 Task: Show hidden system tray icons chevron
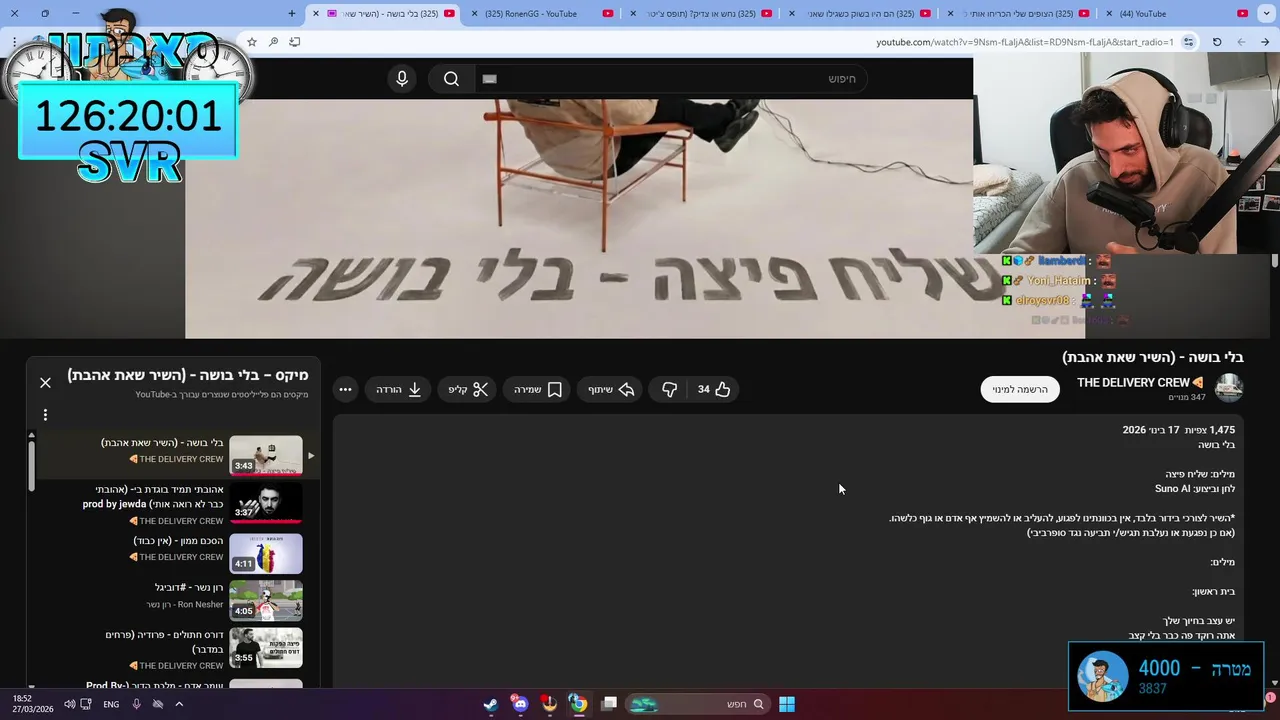pos(179,704)
